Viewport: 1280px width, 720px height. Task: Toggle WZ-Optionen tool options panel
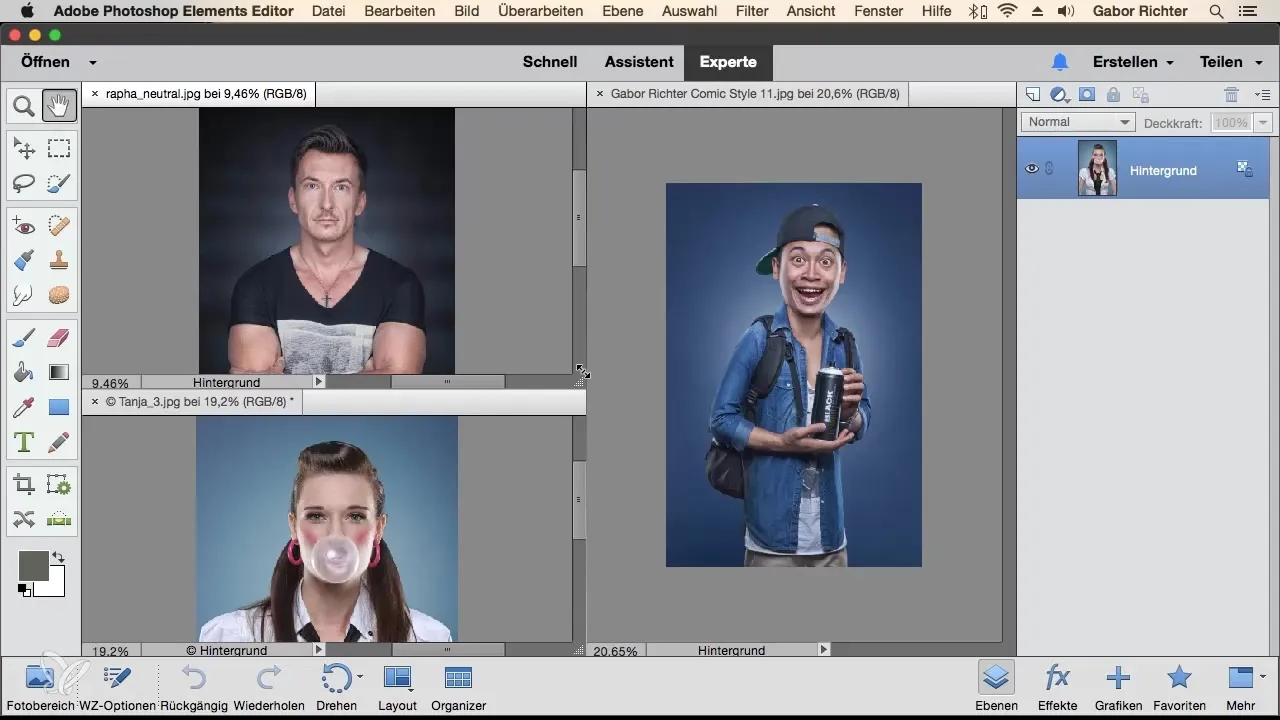click(118, 687)
